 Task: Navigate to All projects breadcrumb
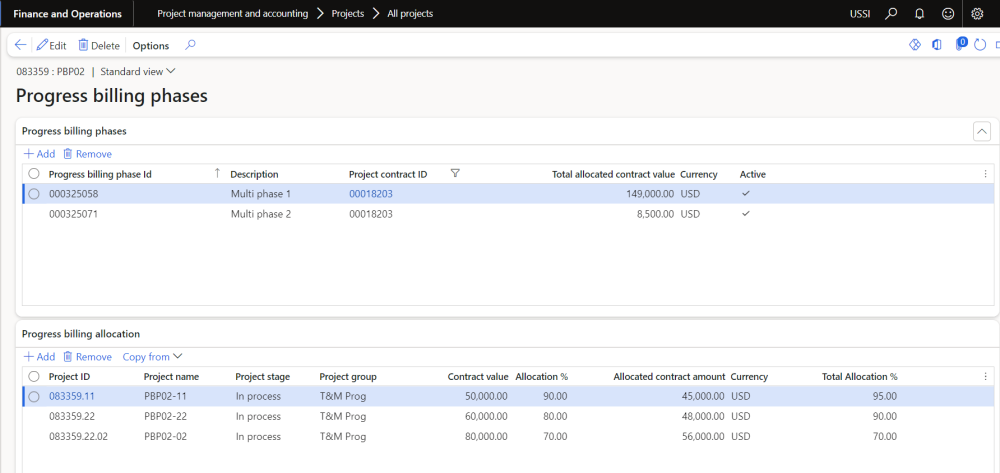click(410, 14)
